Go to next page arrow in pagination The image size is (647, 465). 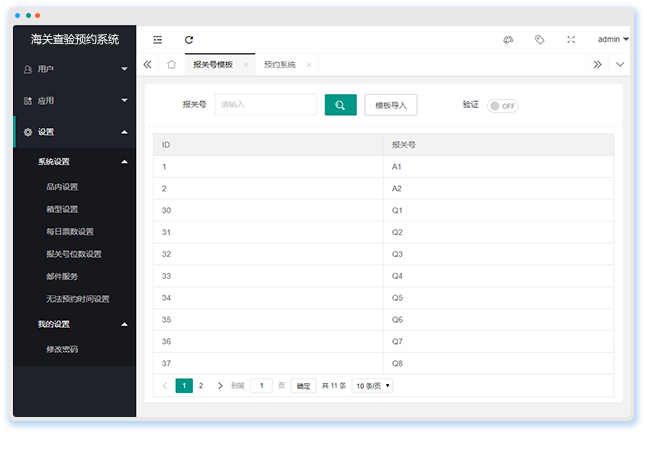point(220,385)
